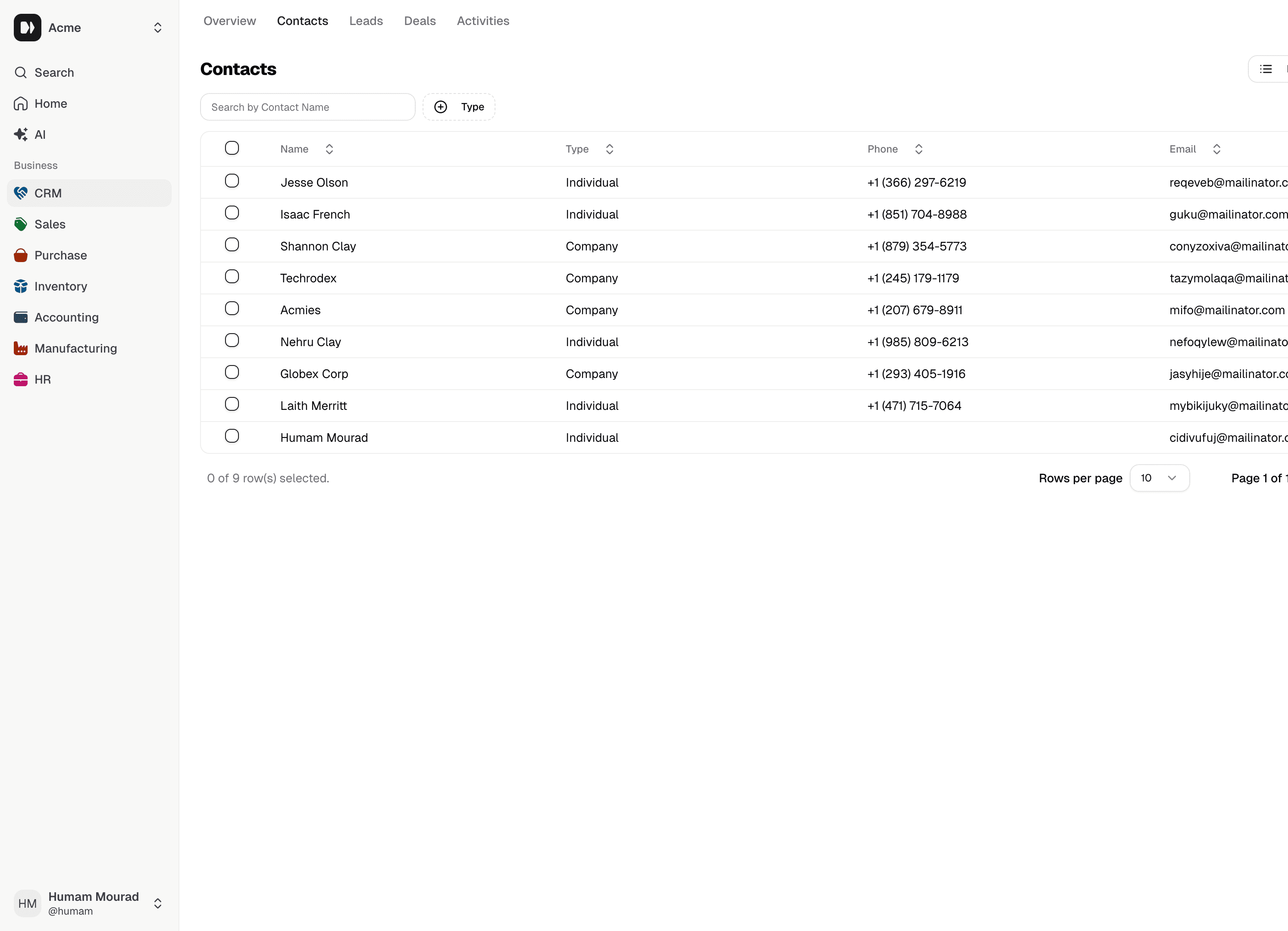Select the Globex Corp row checkbox
This screenshot has height=931, width=1288.
(x=232, y=372)
